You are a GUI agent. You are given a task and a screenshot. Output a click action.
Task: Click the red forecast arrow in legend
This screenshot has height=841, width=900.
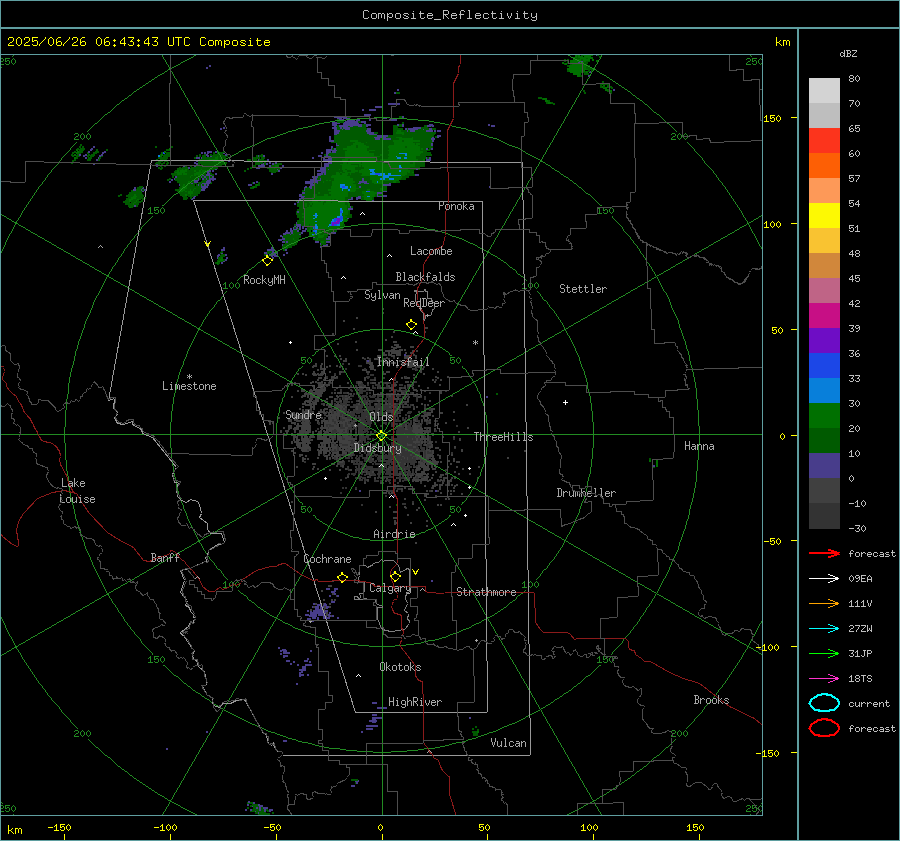tap(824, 553)
